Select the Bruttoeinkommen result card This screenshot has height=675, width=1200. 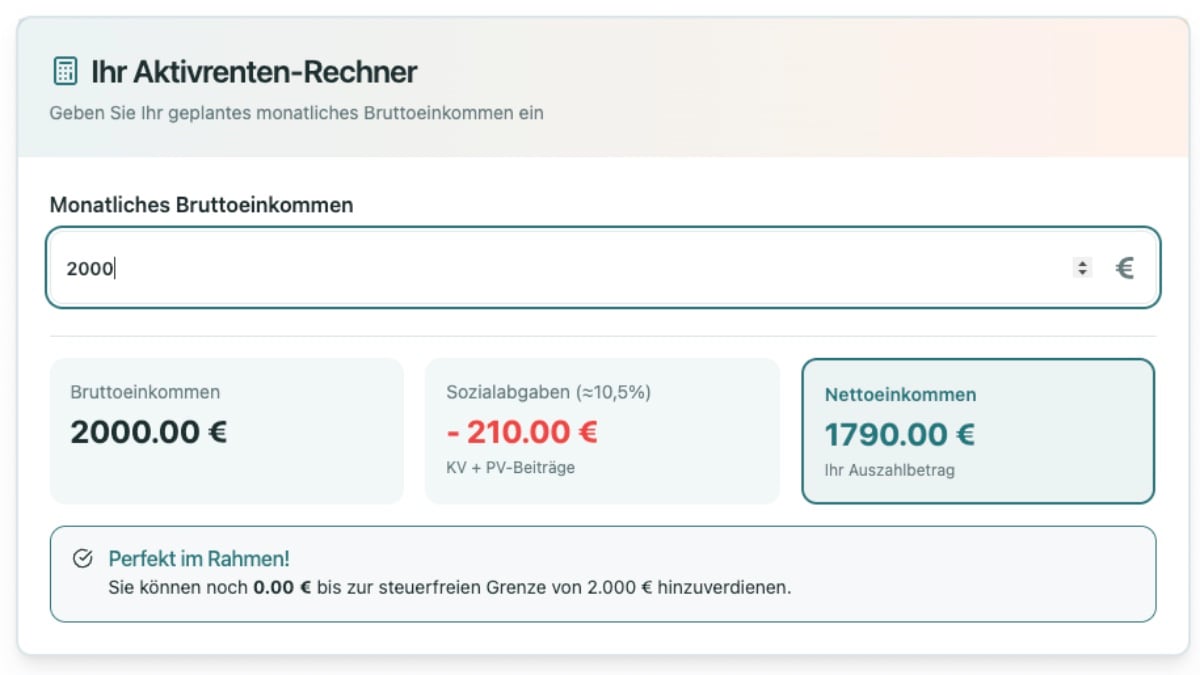pyautogui.click(x=225, y=430)
